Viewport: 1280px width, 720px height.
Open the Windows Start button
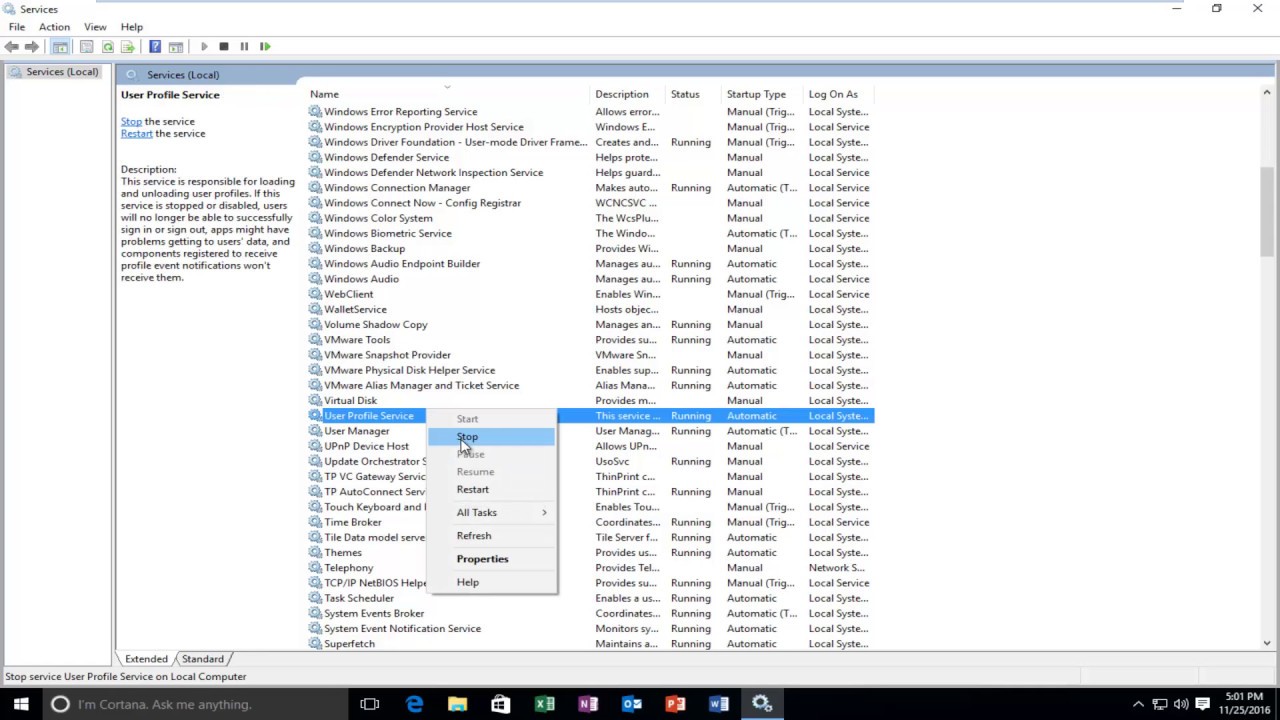pyautogui.click(x=21, y=704)
